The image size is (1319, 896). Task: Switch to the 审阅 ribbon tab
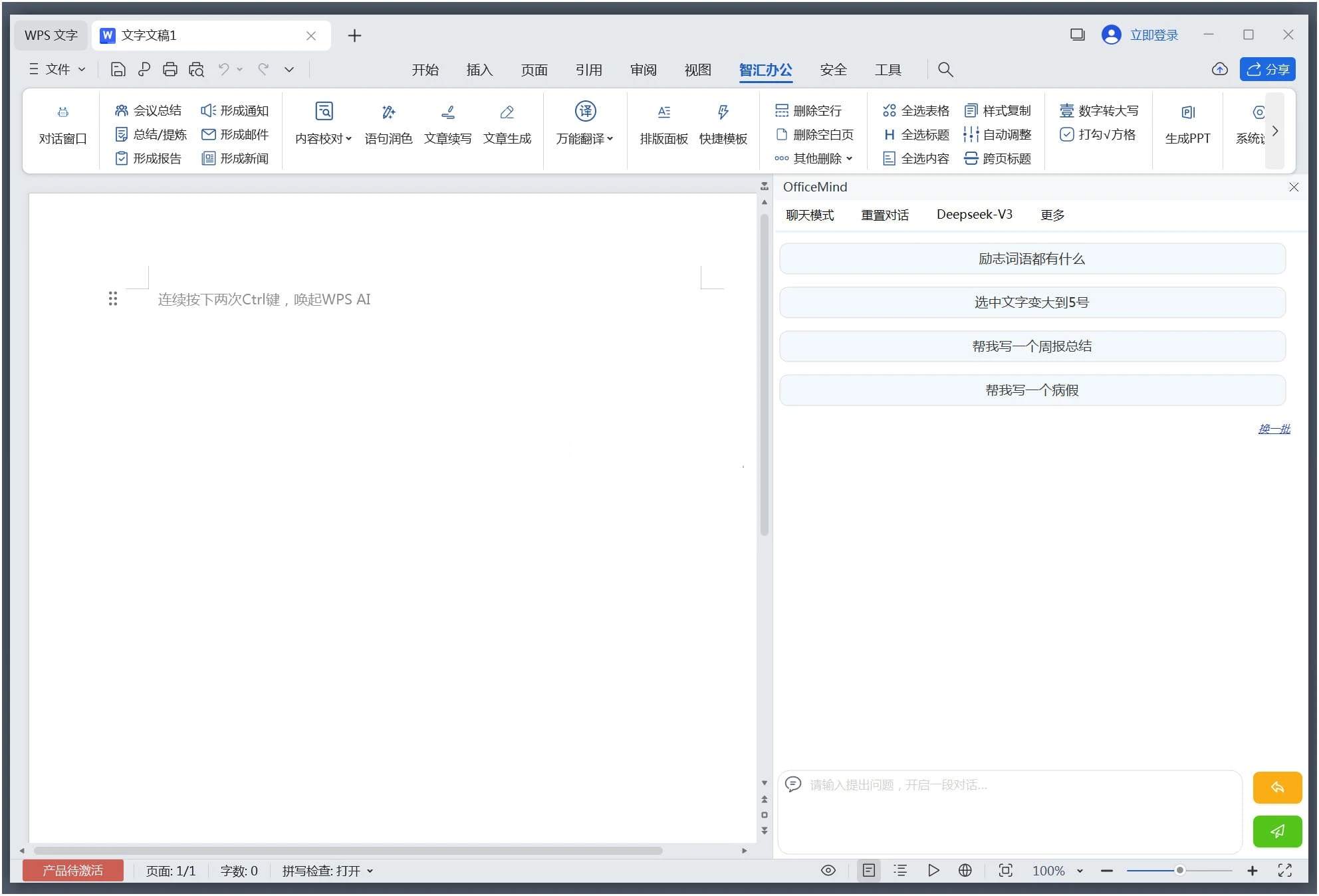tap(642, 69)
